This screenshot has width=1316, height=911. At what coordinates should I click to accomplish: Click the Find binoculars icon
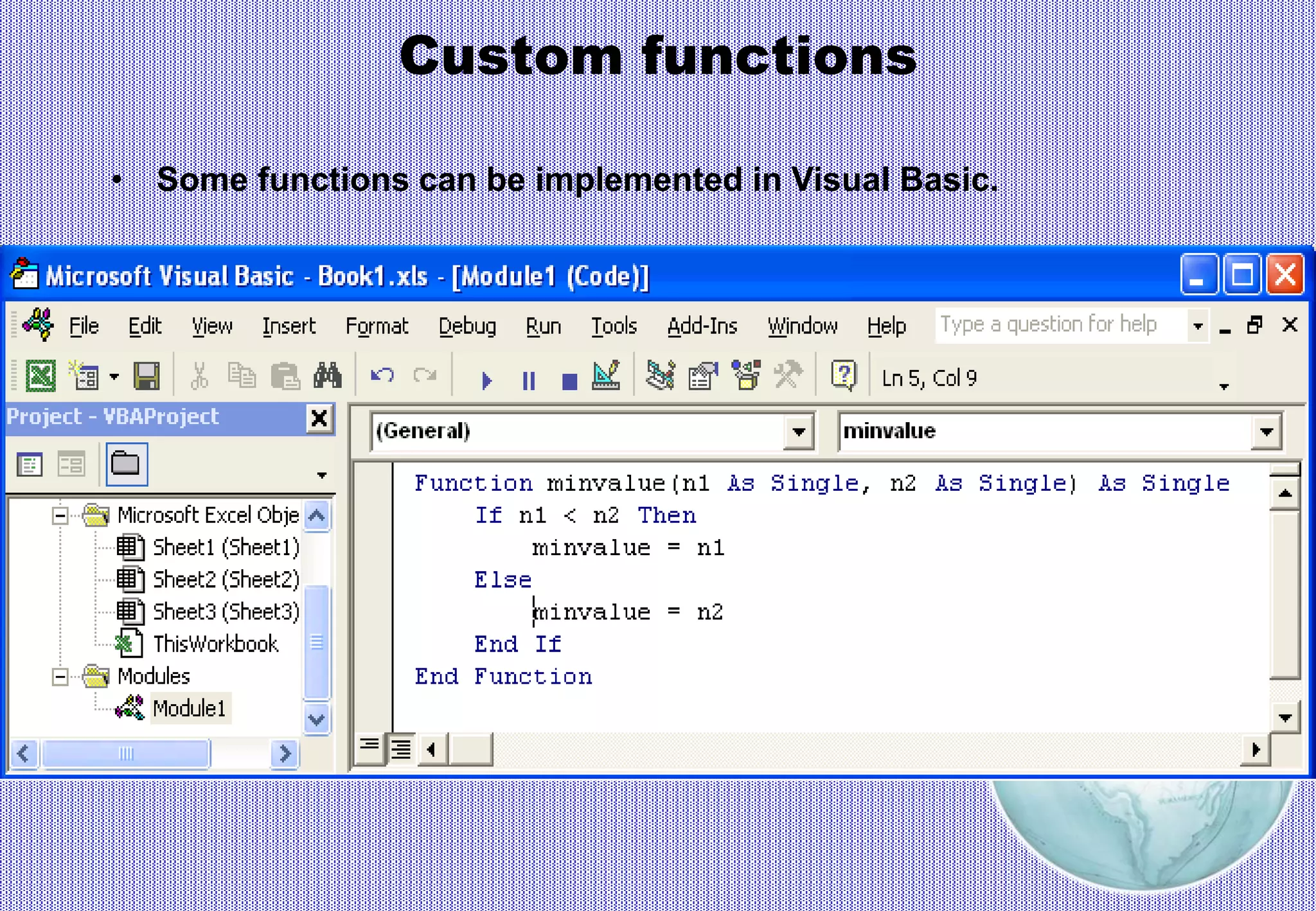(327, 376)
